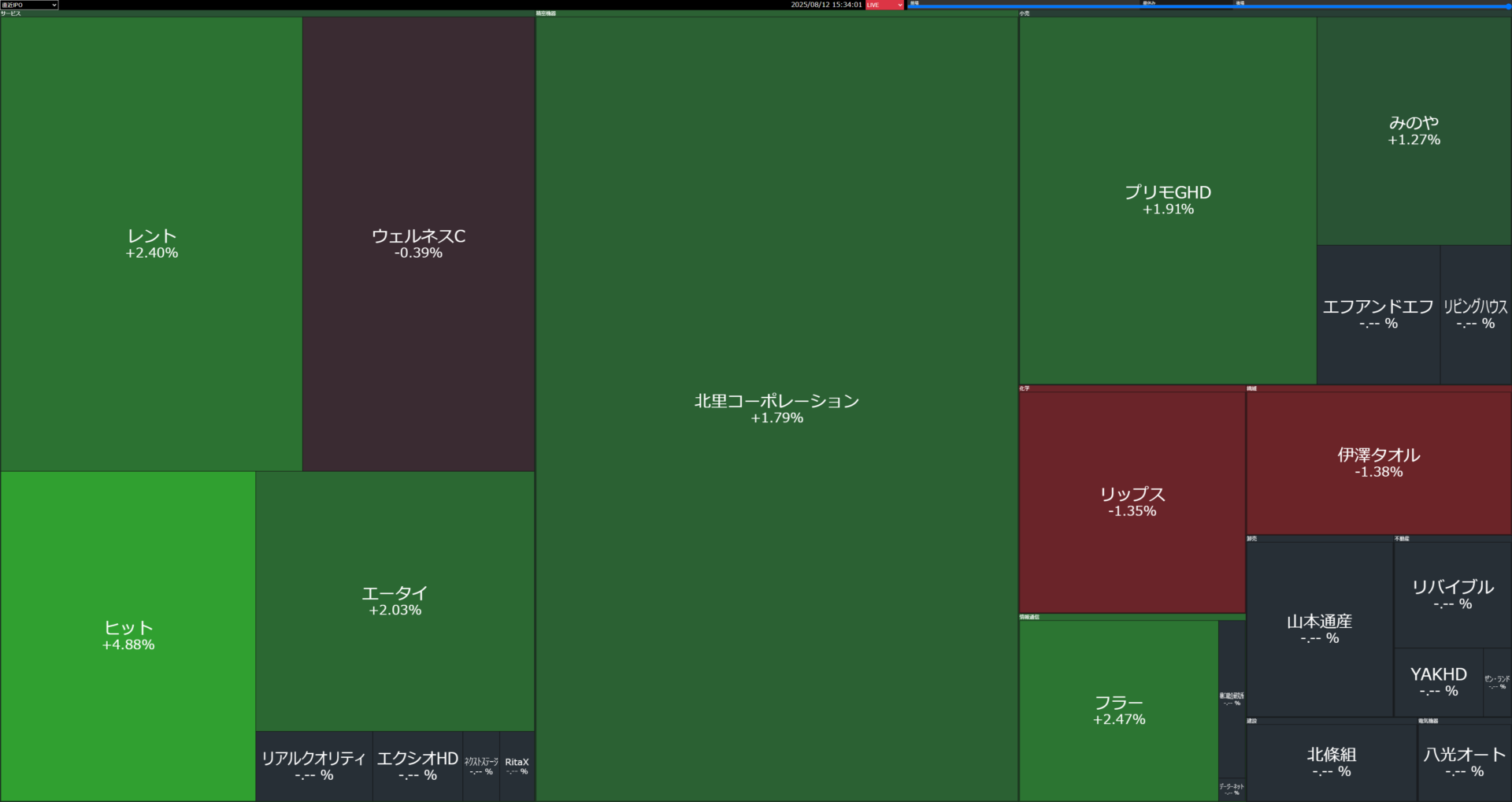The width and height of the screenshot is (1512, 802).
Task: Select the ヒット +4.88% tile
Action: click(128, 636)
